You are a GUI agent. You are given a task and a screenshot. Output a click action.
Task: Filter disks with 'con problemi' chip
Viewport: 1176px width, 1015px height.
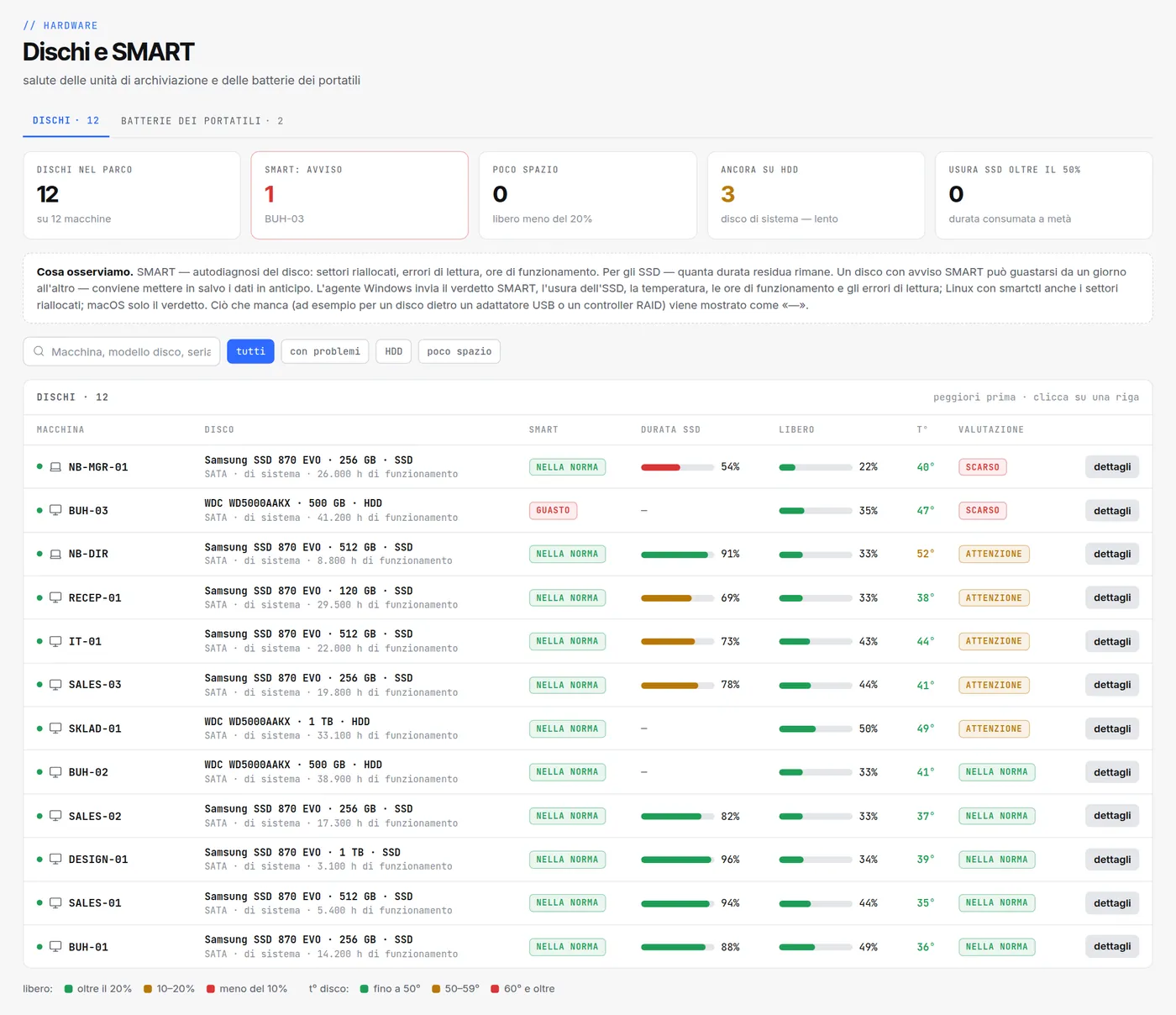tap(325, 351)
